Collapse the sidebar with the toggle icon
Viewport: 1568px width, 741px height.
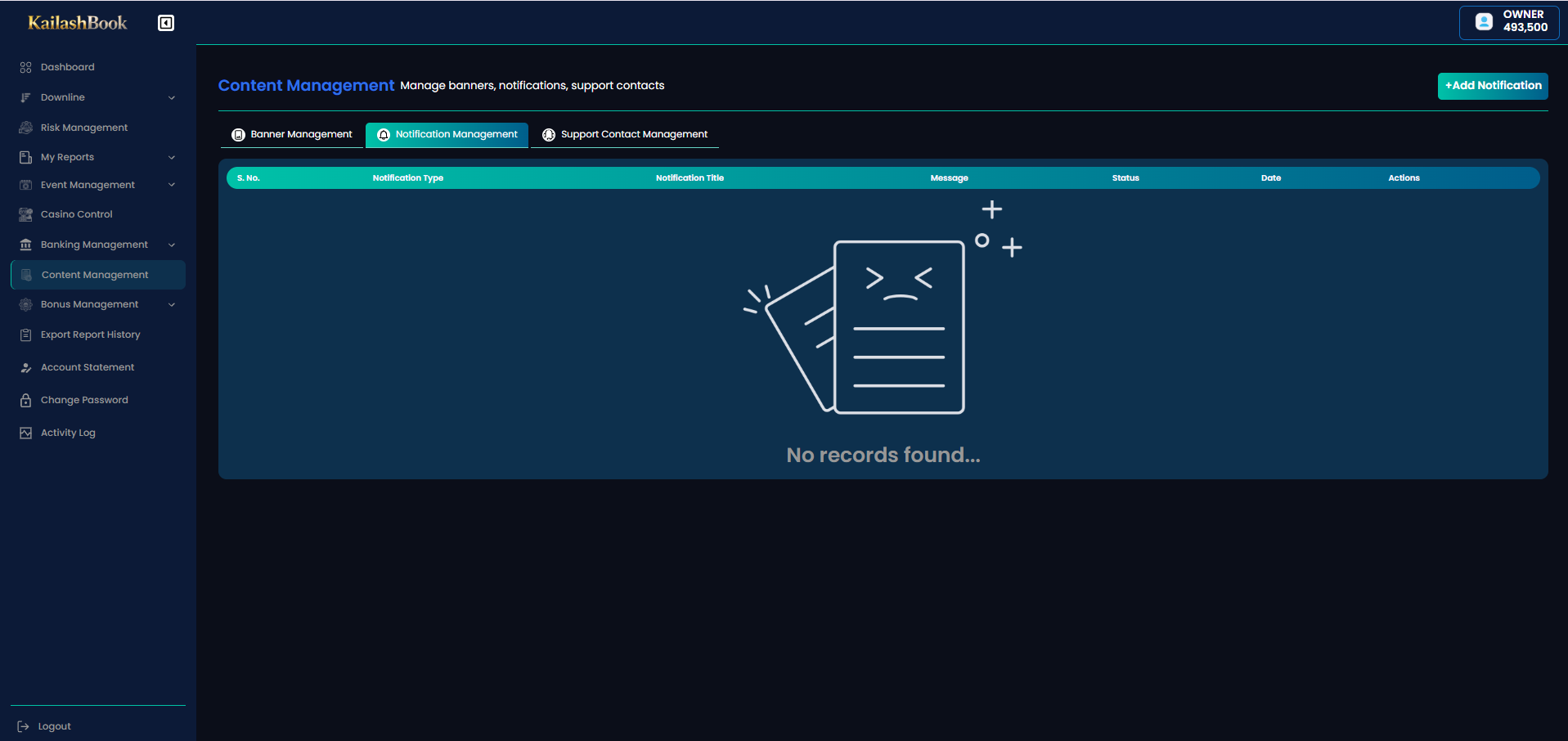click(x=166, y=23)
